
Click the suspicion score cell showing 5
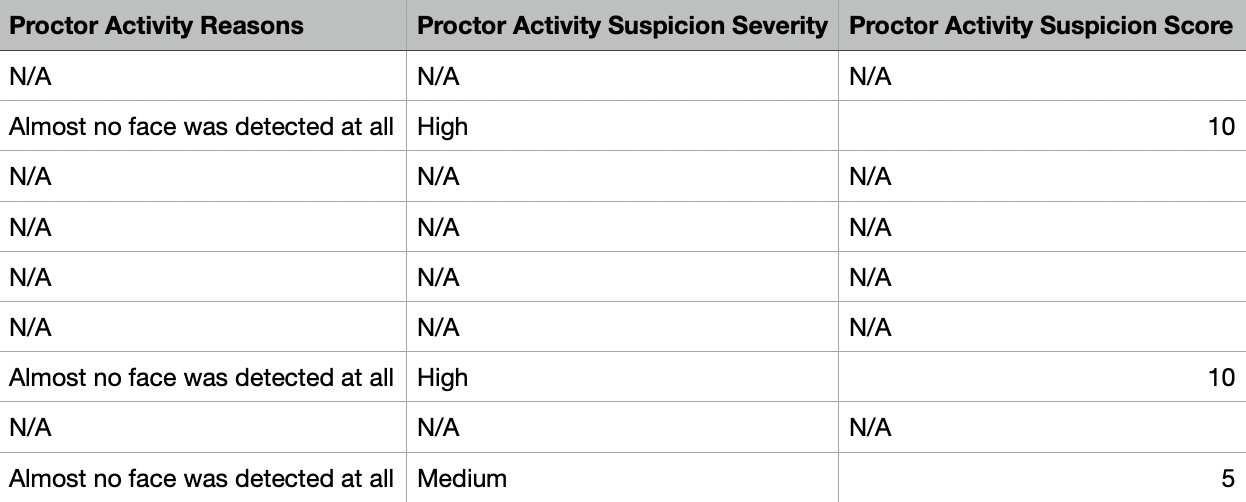[x=1227, y=478]
